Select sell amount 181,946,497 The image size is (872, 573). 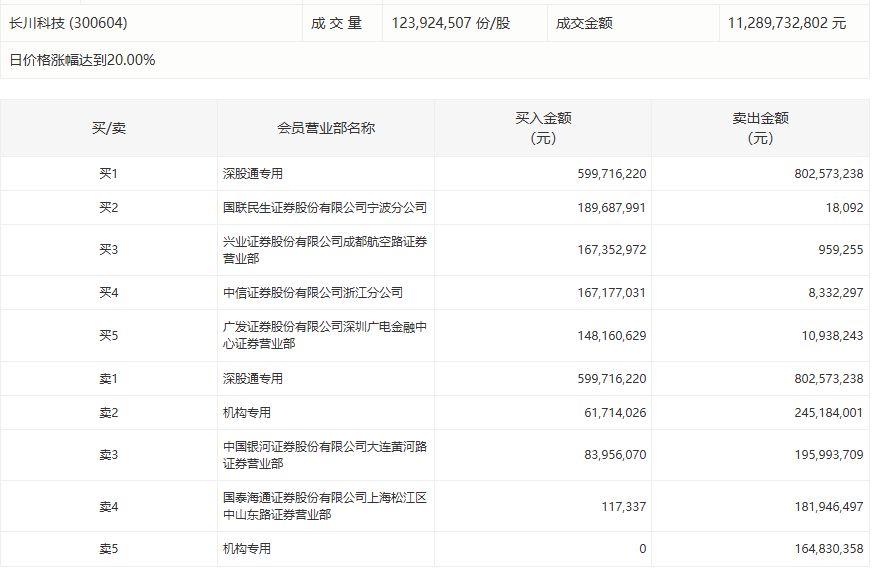[829, 507]
